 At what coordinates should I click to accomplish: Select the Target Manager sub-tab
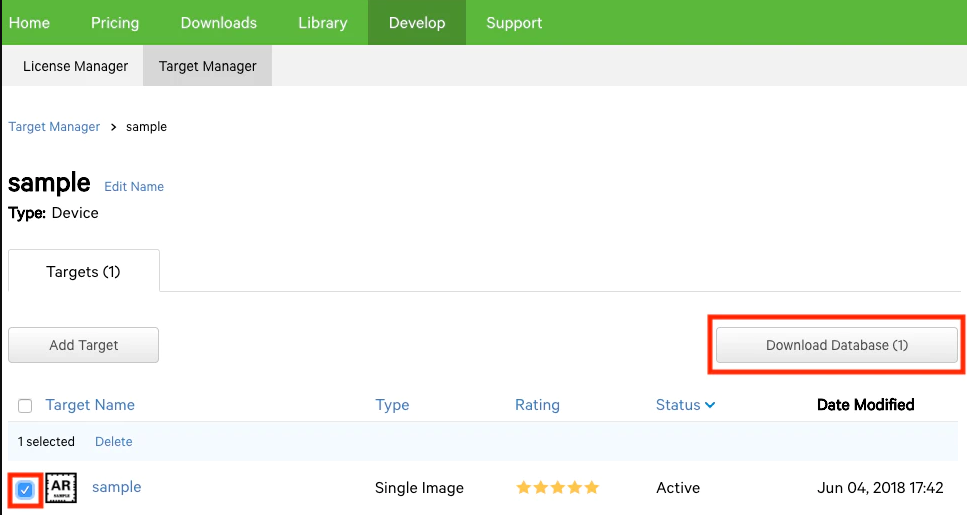207,66
